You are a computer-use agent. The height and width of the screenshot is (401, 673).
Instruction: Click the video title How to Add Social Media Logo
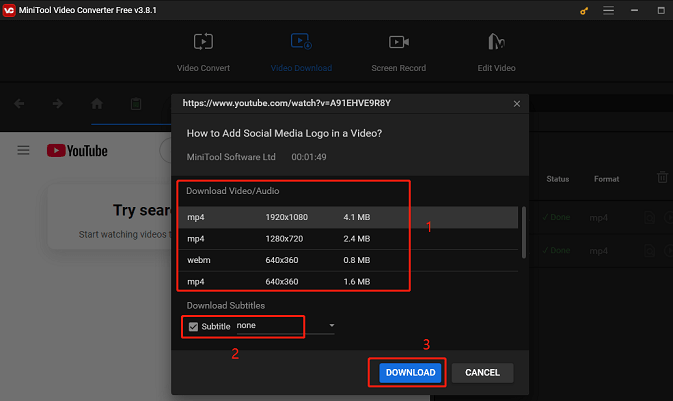(284, 134)
